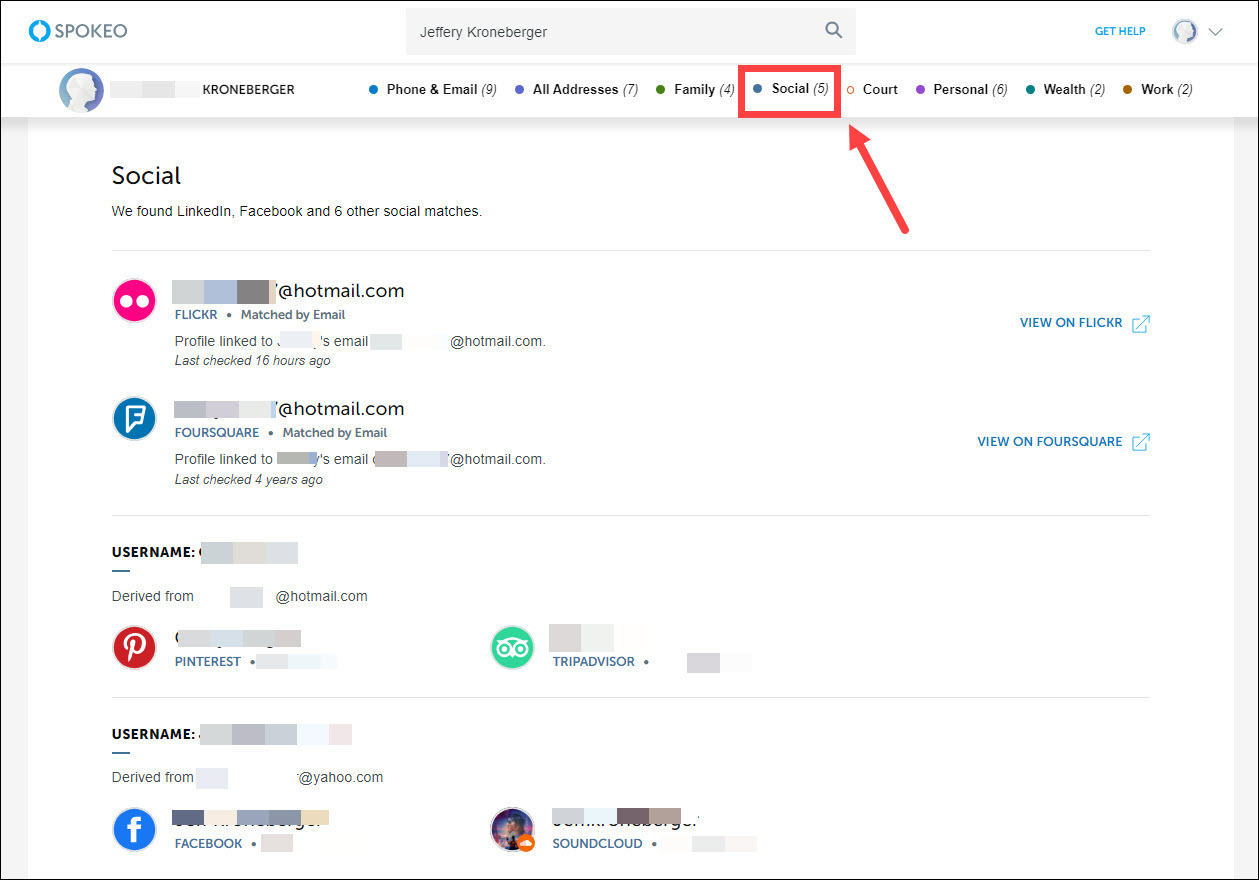Switch to the Wealth tab
The image size is (1259, 880).
pyautogui.click(x=1065, y=89)
